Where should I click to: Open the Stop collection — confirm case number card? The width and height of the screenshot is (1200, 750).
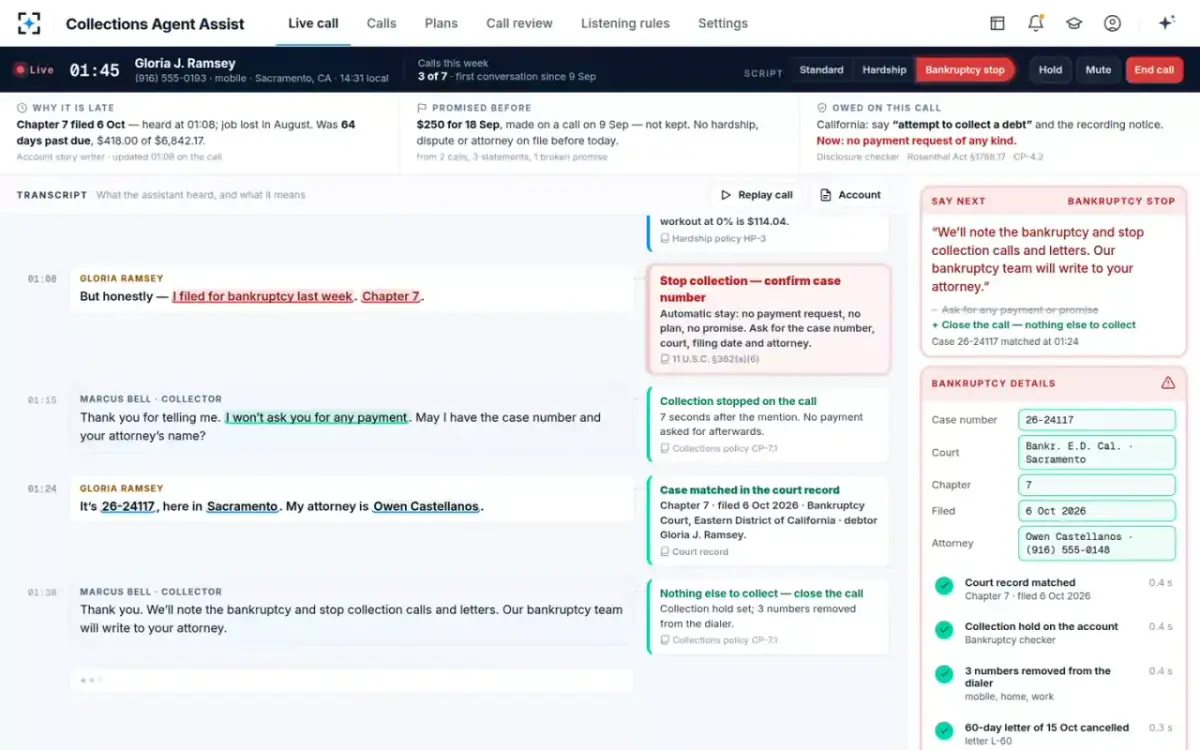pyautogui.click(x=768, y=318)
